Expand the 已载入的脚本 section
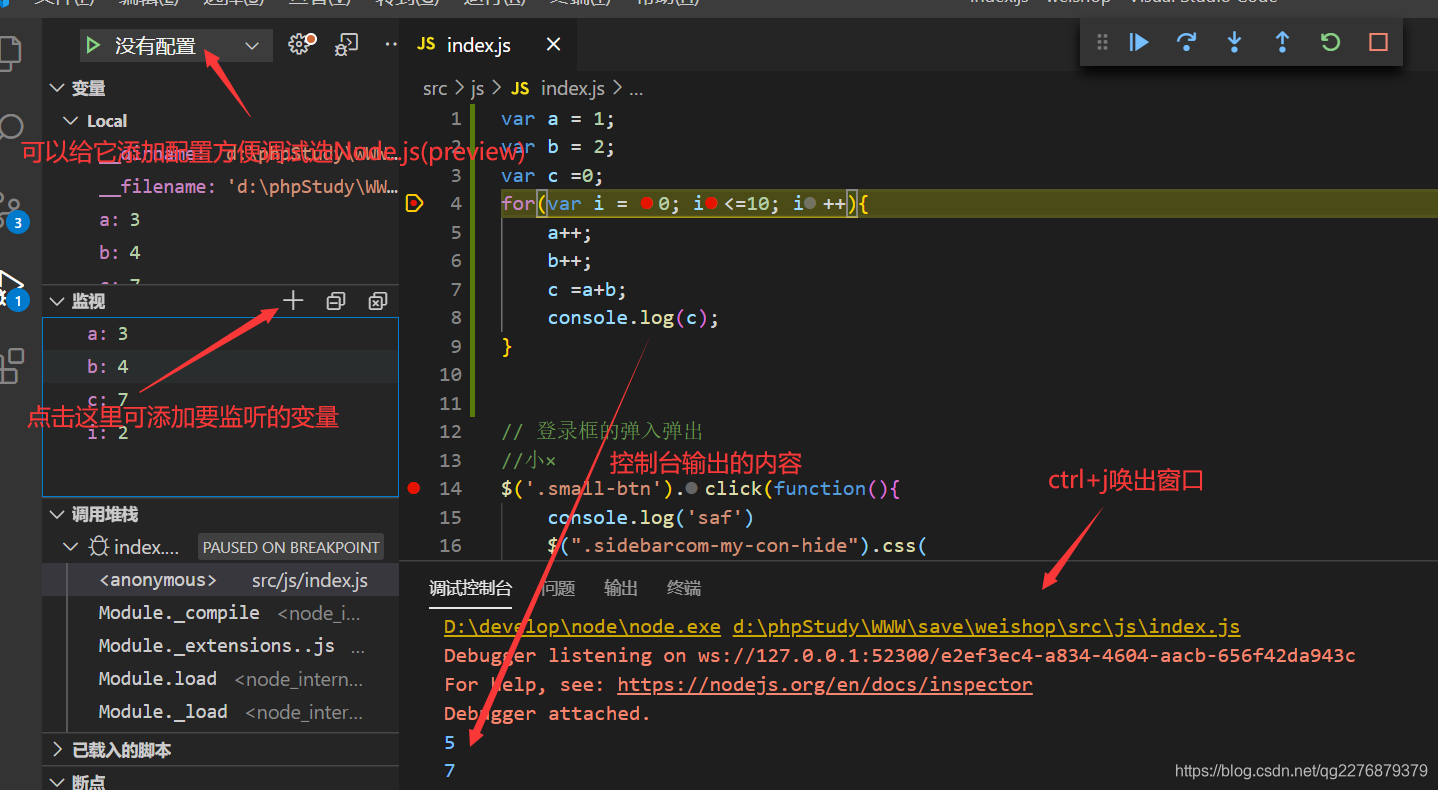 click(x=57, y=750)
